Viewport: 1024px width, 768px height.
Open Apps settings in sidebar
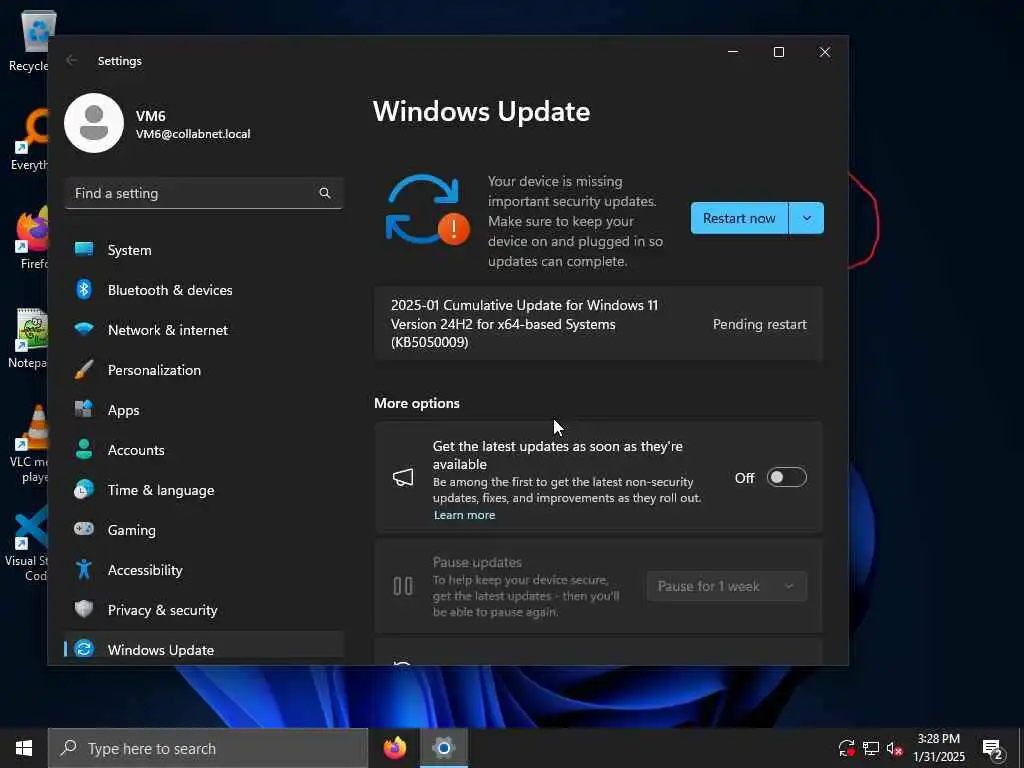[204, 409]
